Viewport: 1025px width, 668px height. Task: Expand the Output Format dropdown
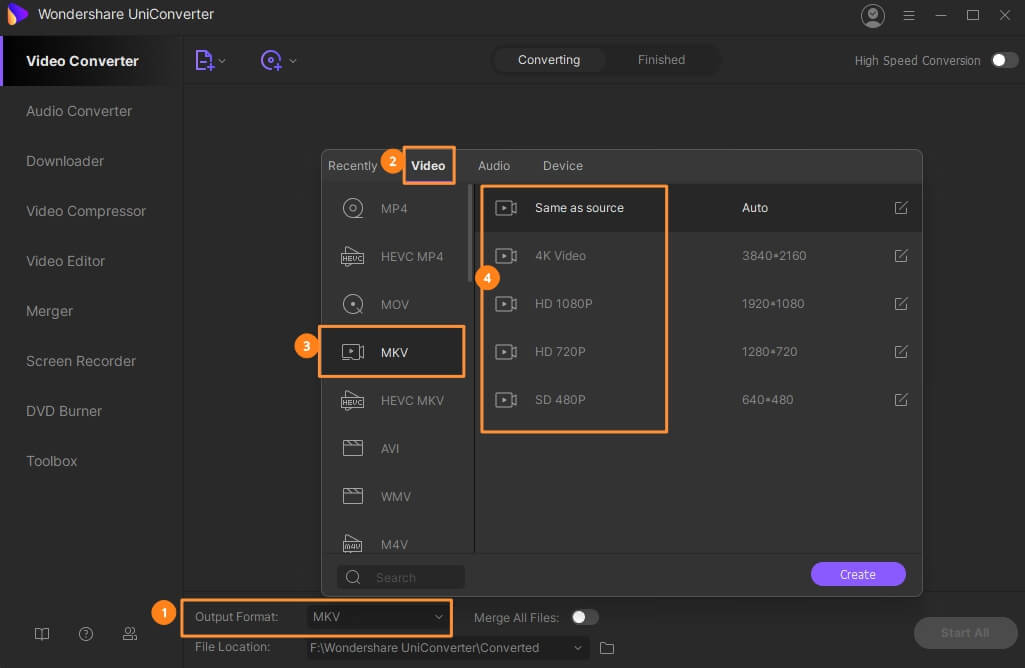pos(438,617)
